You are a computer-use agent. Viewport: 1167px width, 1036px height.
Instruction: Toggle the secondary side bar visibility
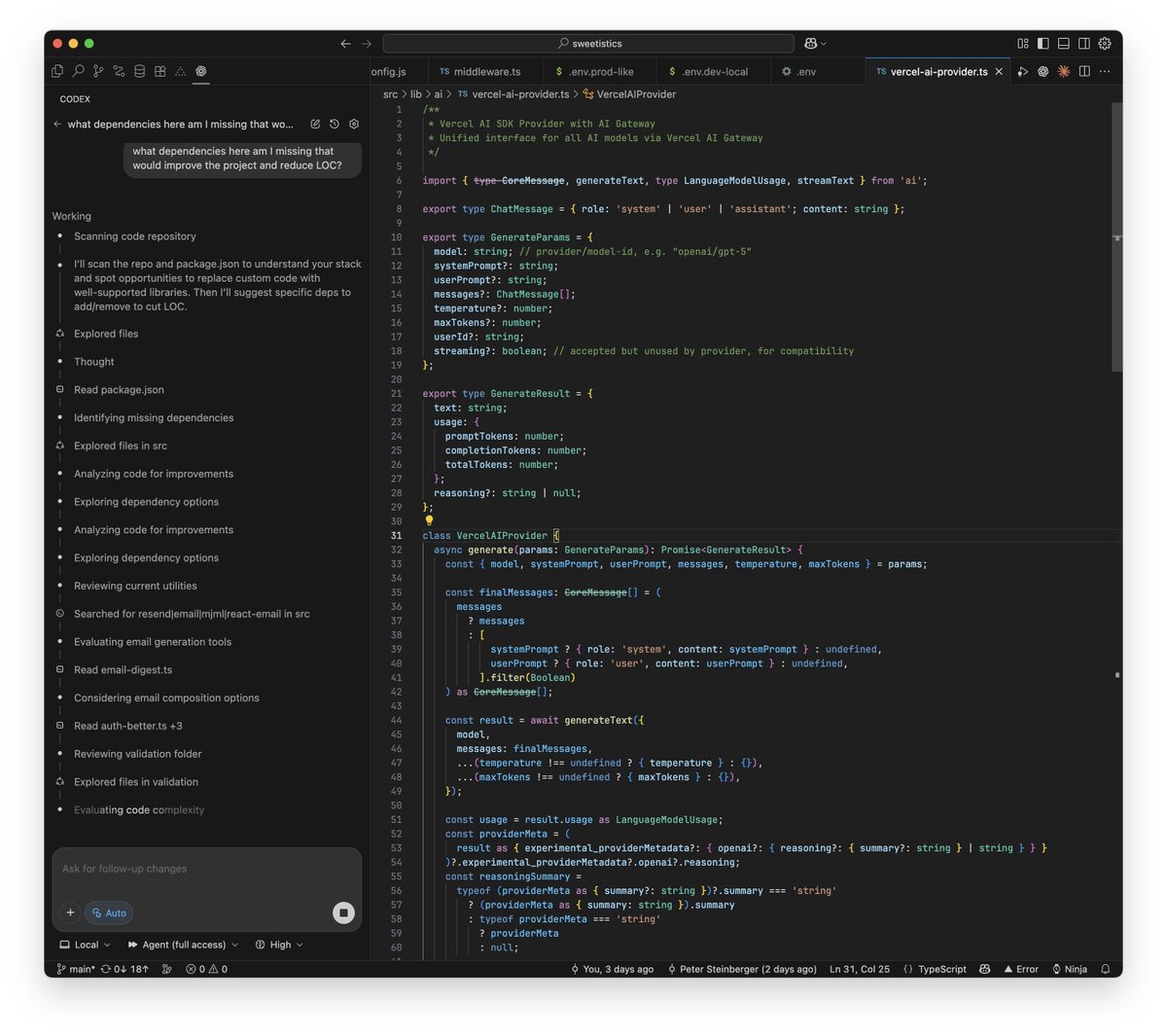point(1084,44)
